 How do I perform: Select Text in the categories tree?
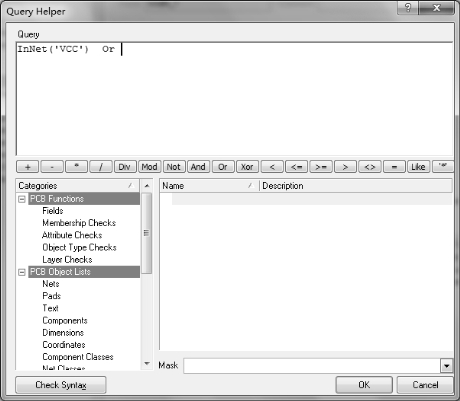50,308
